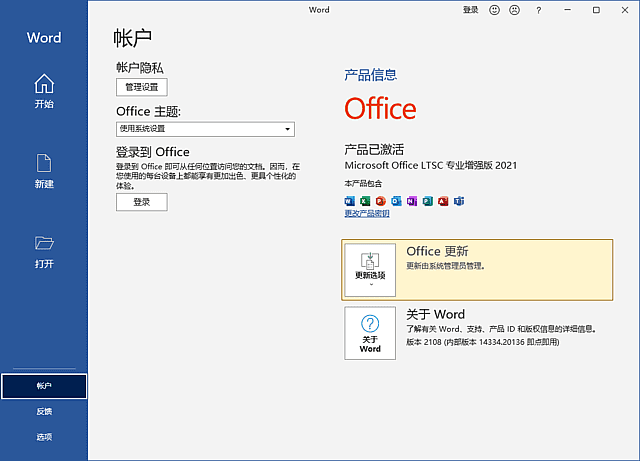
Task: Click the Manage Settings (管理设置) button
Action: point(141,87)
